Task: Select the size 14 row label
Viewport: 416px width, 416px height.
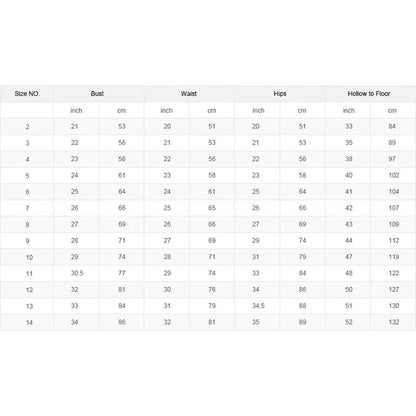Action: click(x=29, y=322)
